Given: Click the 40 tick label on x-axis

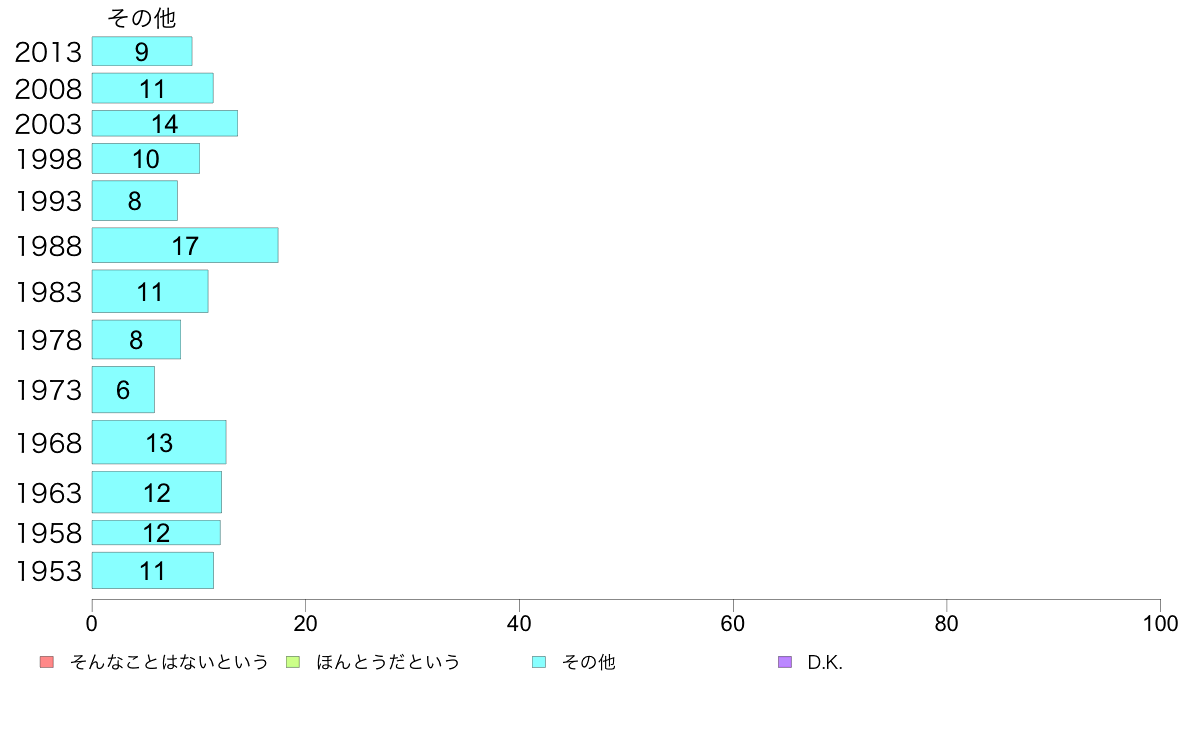Looking at the screenshot, I should coord(519,624).
